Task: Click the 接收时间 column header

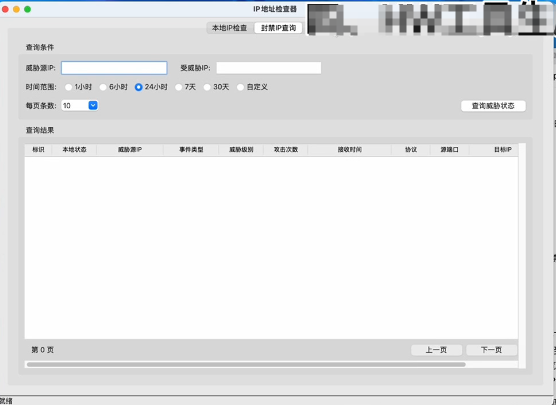Action: 350,150
